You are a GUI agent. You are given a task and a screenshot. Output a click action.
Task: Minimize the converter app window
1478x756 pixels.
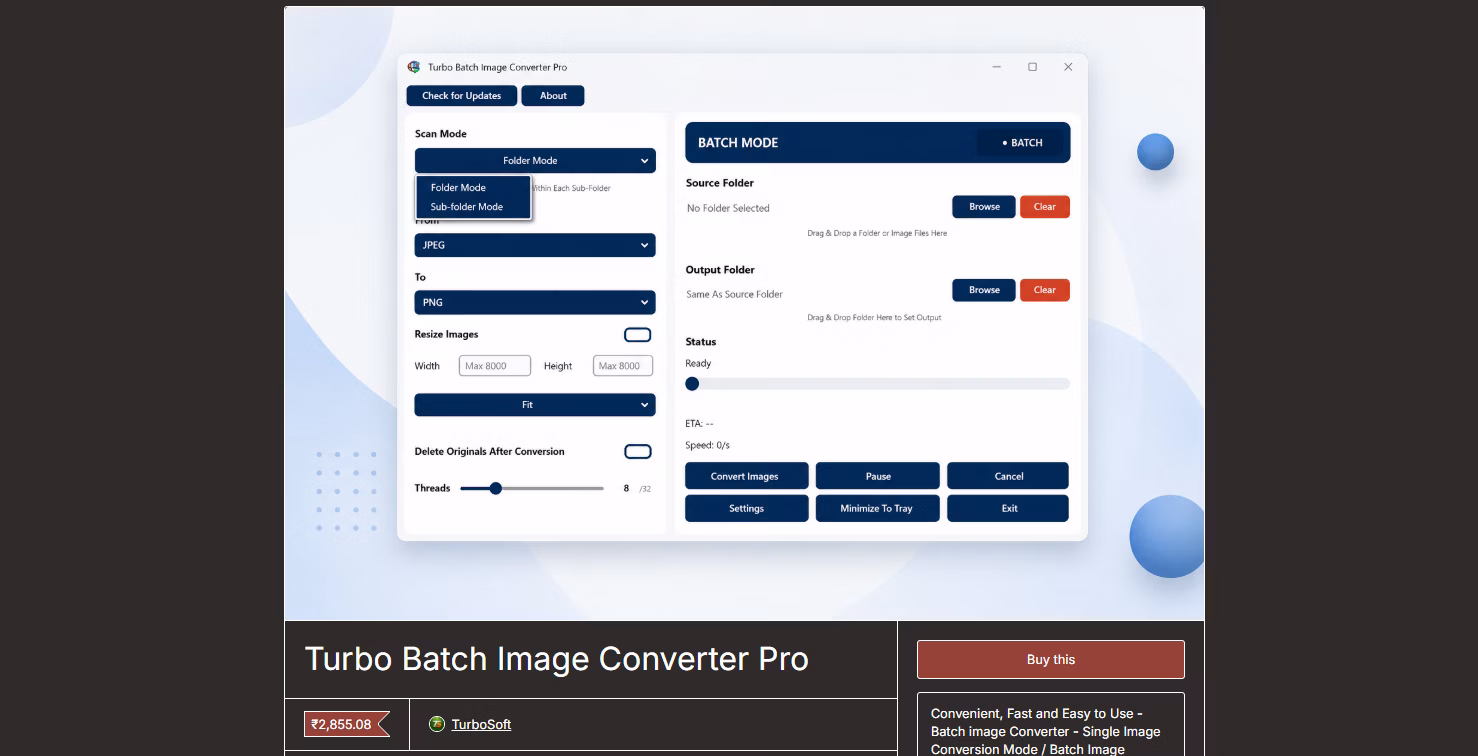[997, 67]
